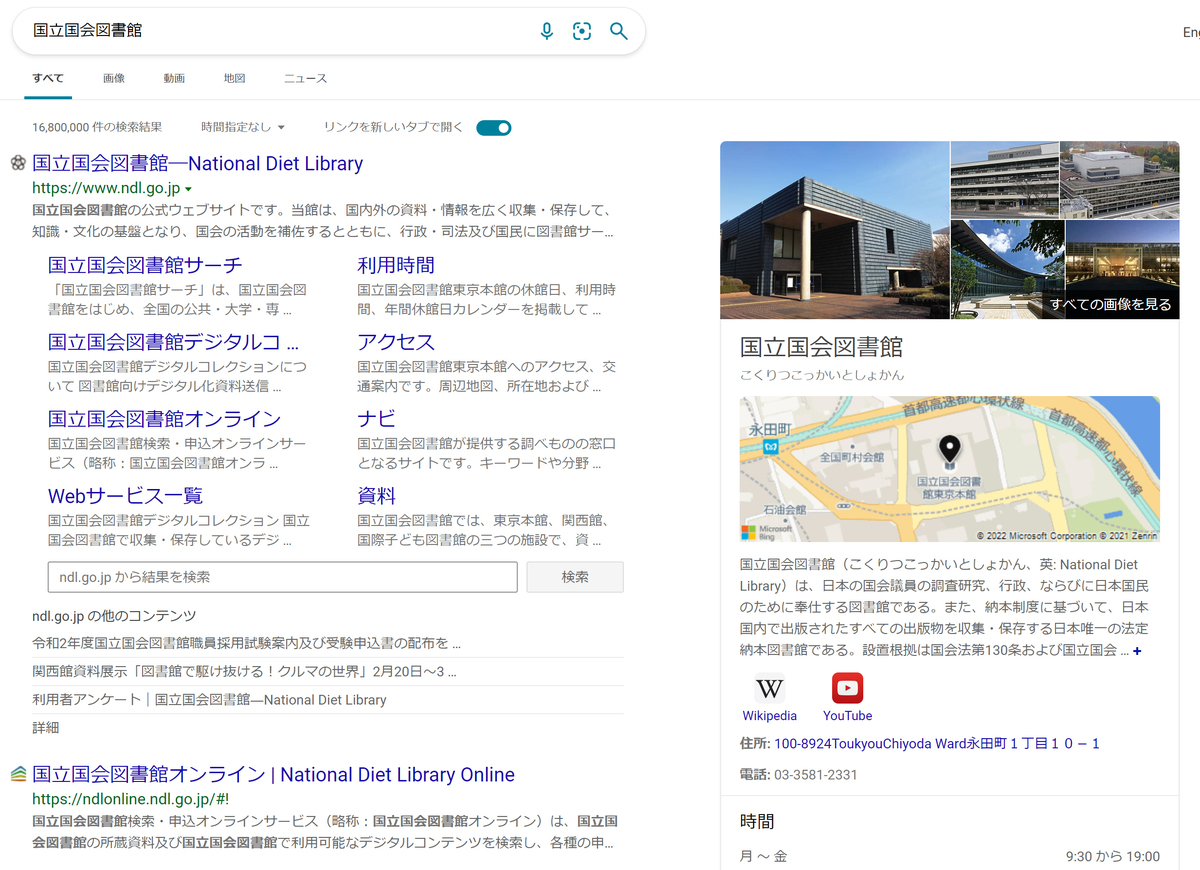Image resolution: width=1200 pixels, height=870 pixels.
Task: Click NDL Online result favicon
Action: (18, 774)
